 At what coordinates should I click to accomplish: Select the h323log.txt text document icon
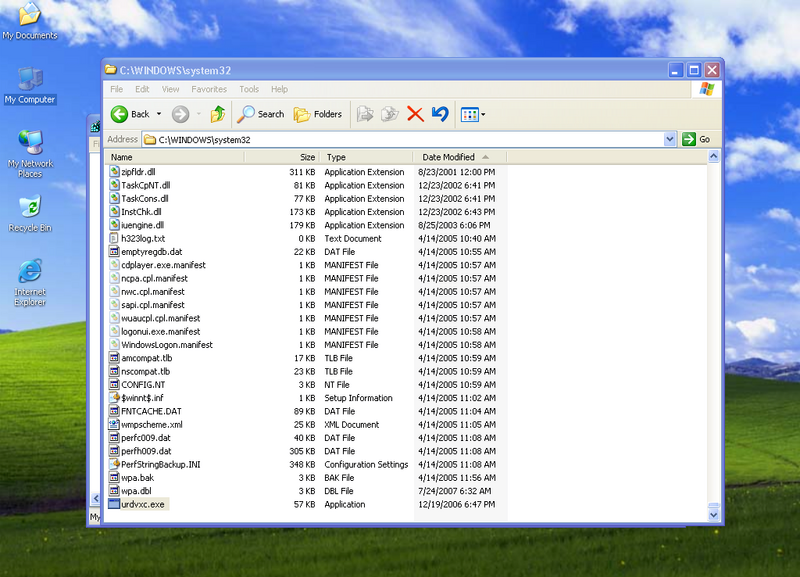pyautogui.click(x=114, y=238)
